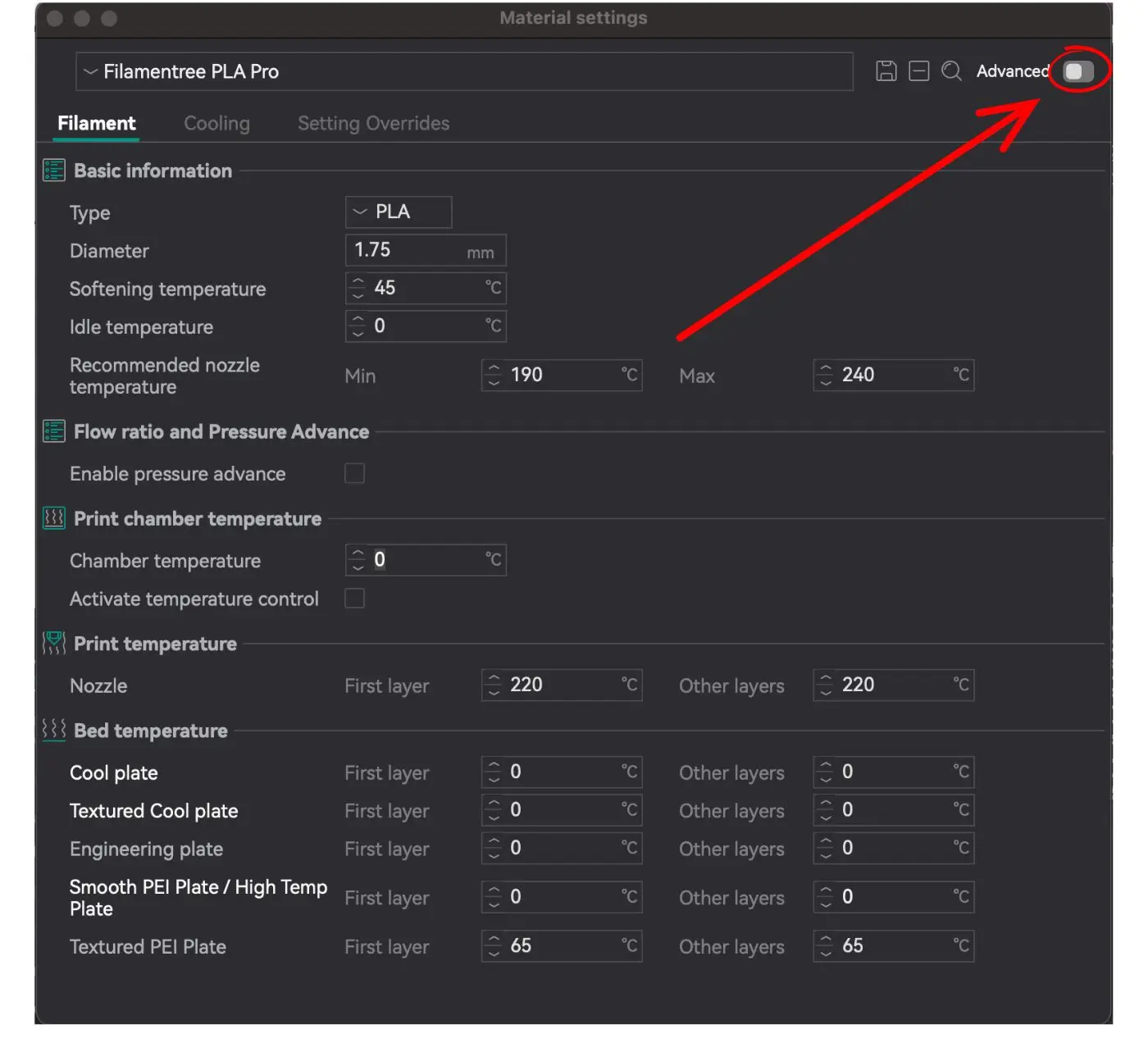Image resolution: width=1148 pixels, height=1052 pixels.
Task: Click Engineering plate Other layers field
Action: (x=894, y=848)
